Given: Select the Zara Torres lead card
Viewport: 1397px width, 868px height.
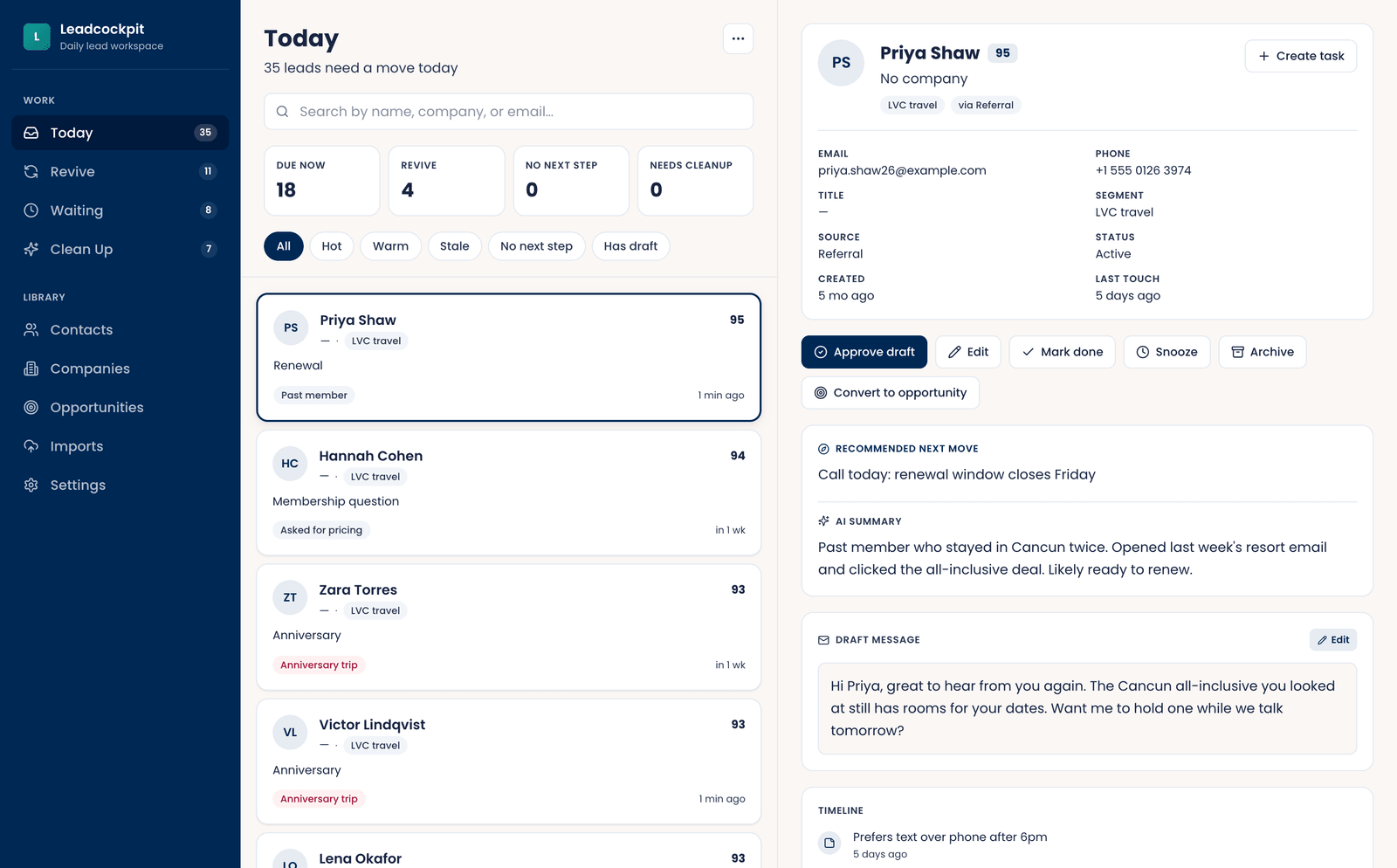Looking at the screenshot, I should (508, 627).
